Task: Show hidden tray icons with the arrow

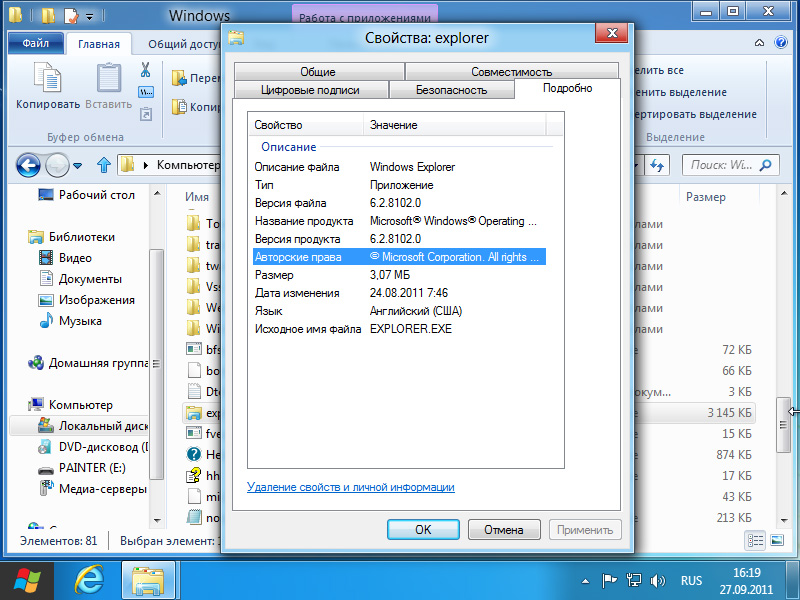Action: [586, 581]
